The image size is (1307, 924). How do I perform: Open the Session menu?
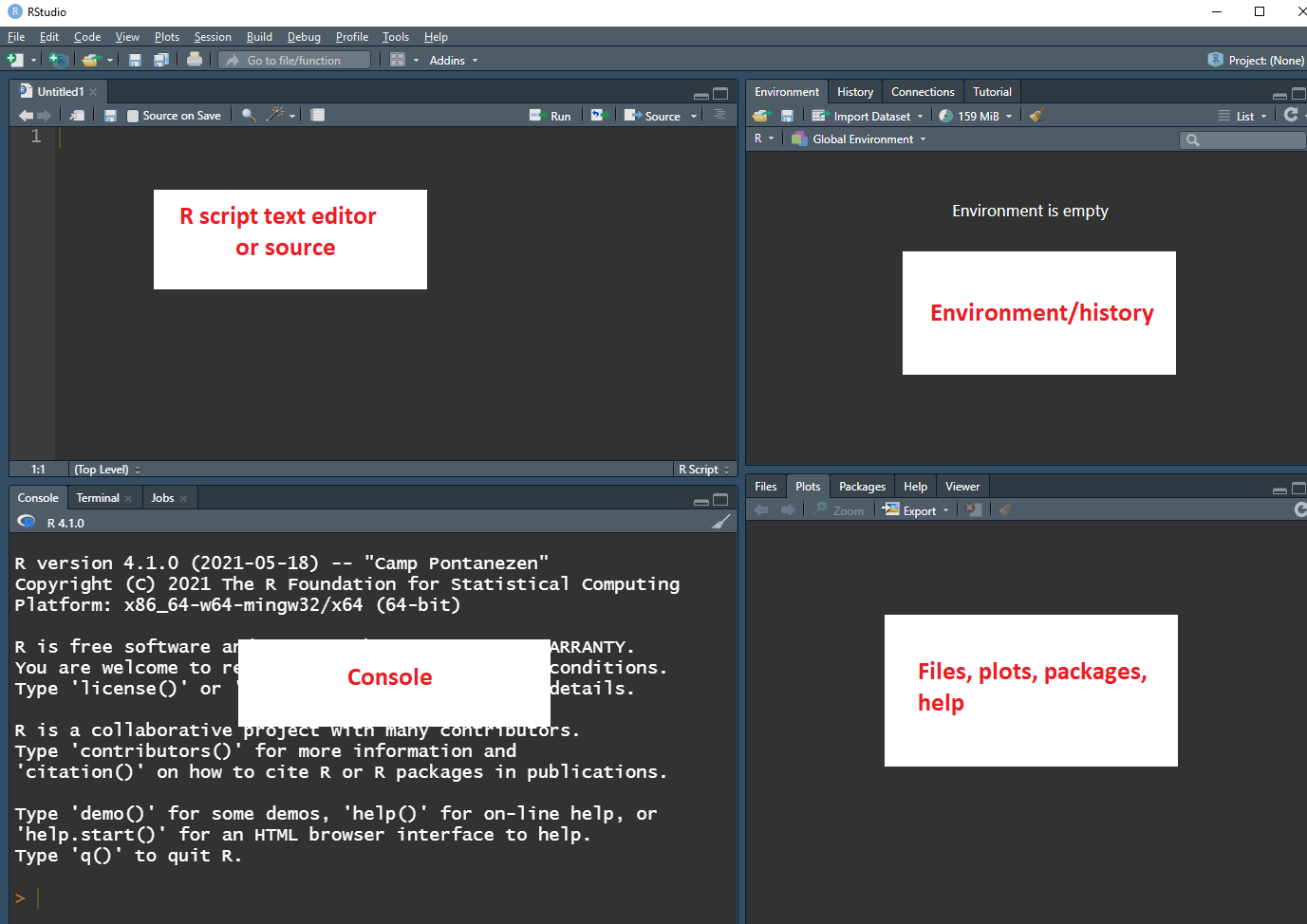(213, 37)
